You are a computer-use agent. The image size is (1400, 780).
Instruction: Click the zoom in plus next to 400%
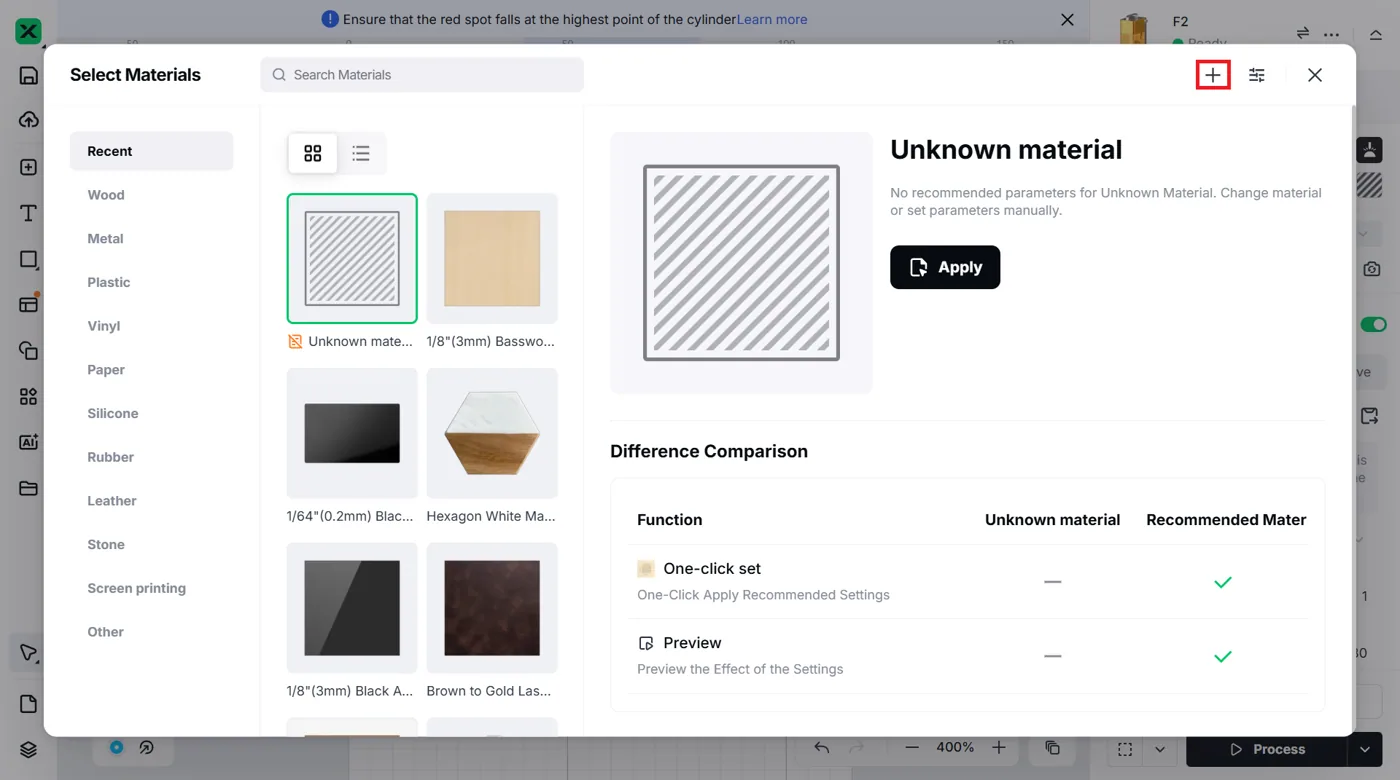[x=999, y=748]
